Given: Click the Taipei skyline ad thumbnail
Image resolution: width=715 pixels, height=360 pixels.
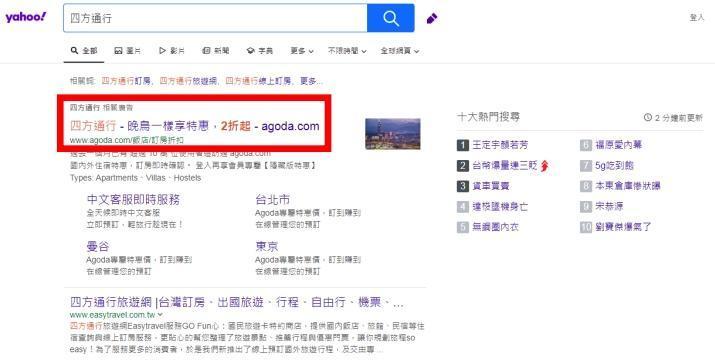Looking at the screenshot, I should pos(393,133).
